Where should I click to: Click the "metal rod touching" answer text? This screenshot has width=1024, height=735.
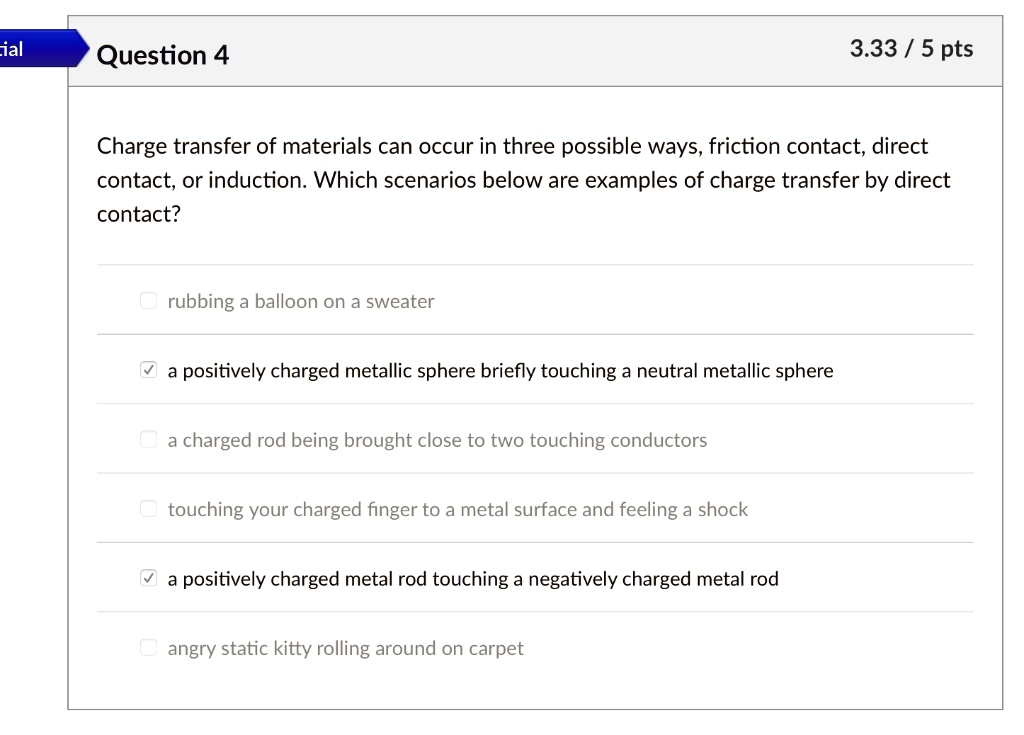point(474,578)
